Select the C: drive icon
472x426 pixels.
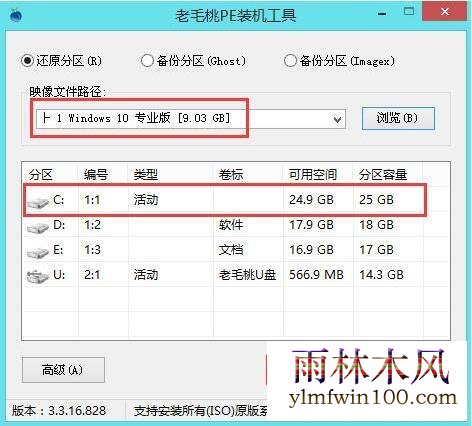[x=38, y=202]
